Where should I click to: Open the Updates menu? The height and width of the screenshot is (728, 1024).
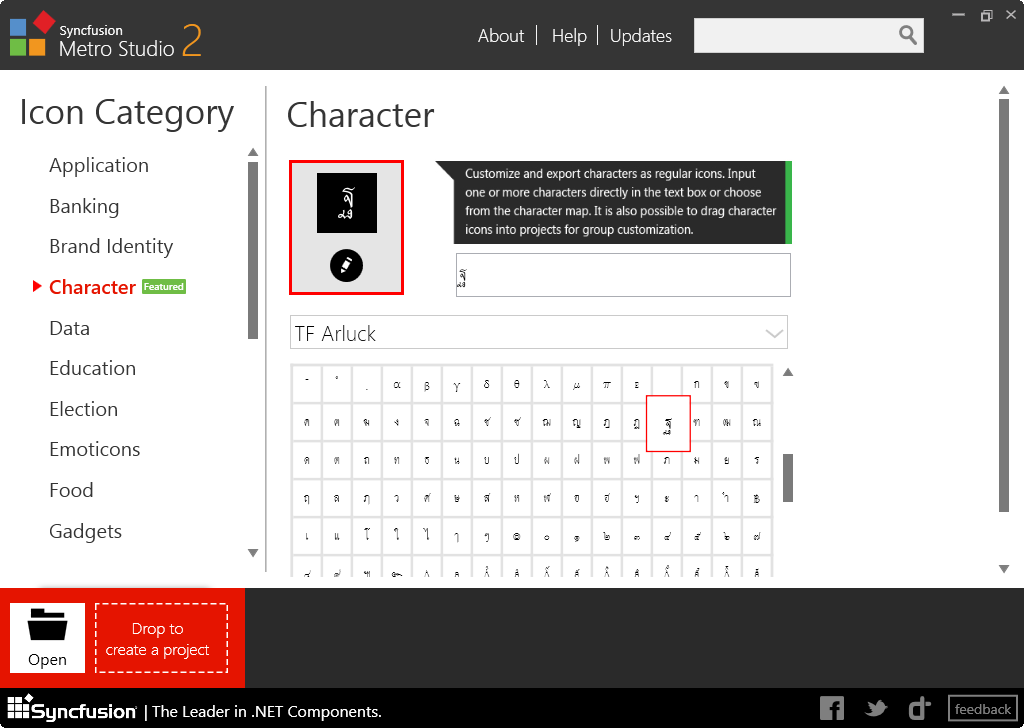coord(641,36)
